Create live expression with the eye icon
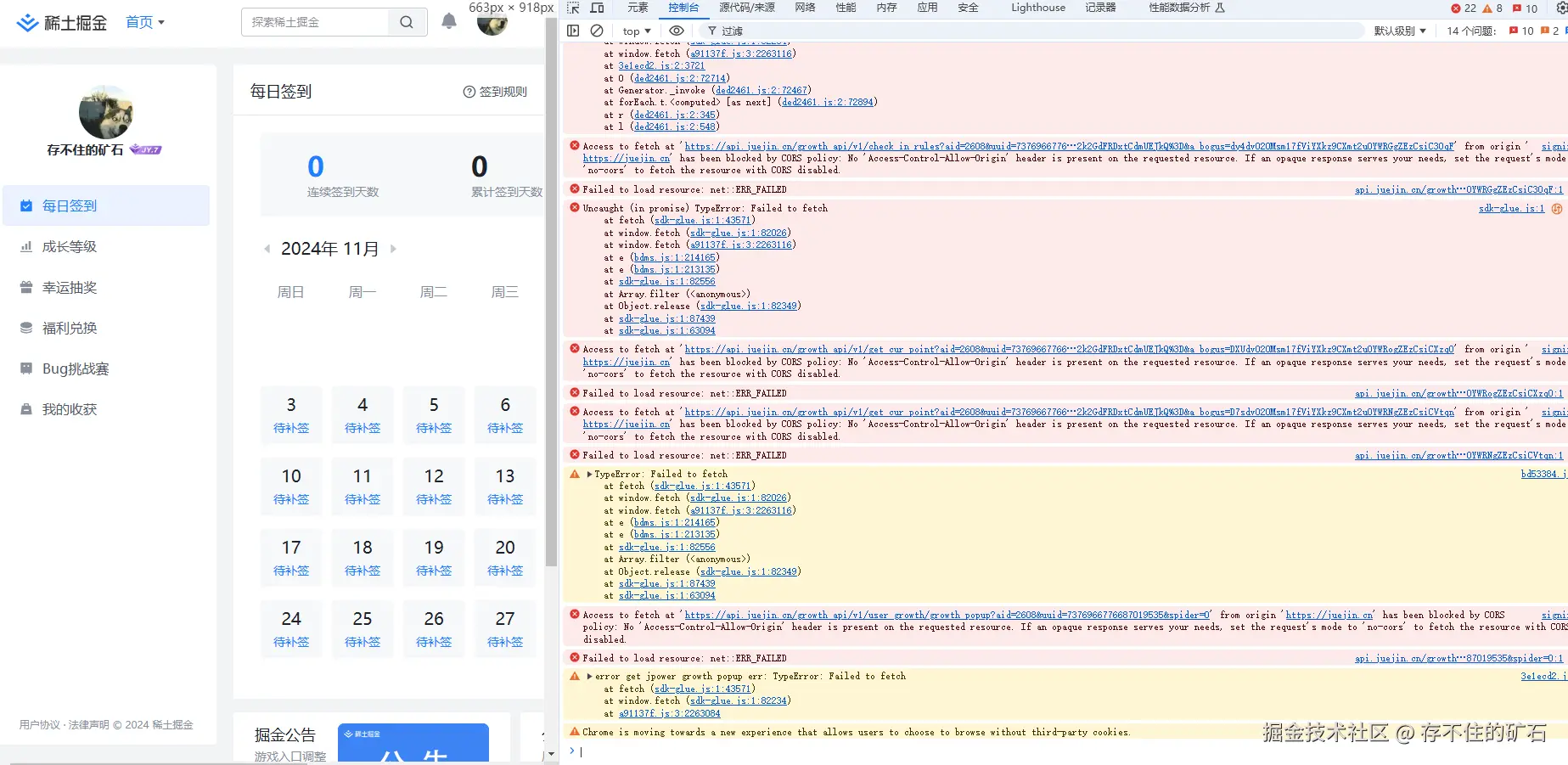 click(x=677, y=31)
